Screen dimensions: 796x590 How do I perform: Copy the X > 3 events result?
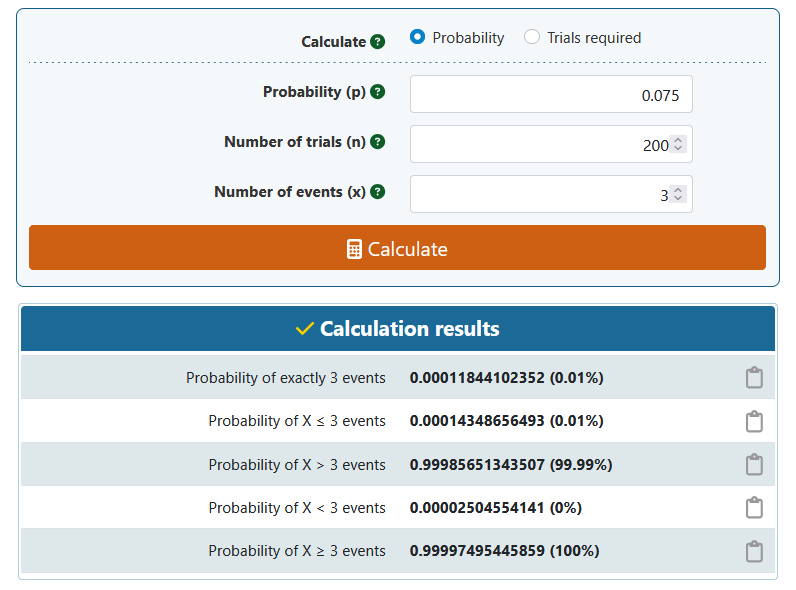click(x=754, y=464)
